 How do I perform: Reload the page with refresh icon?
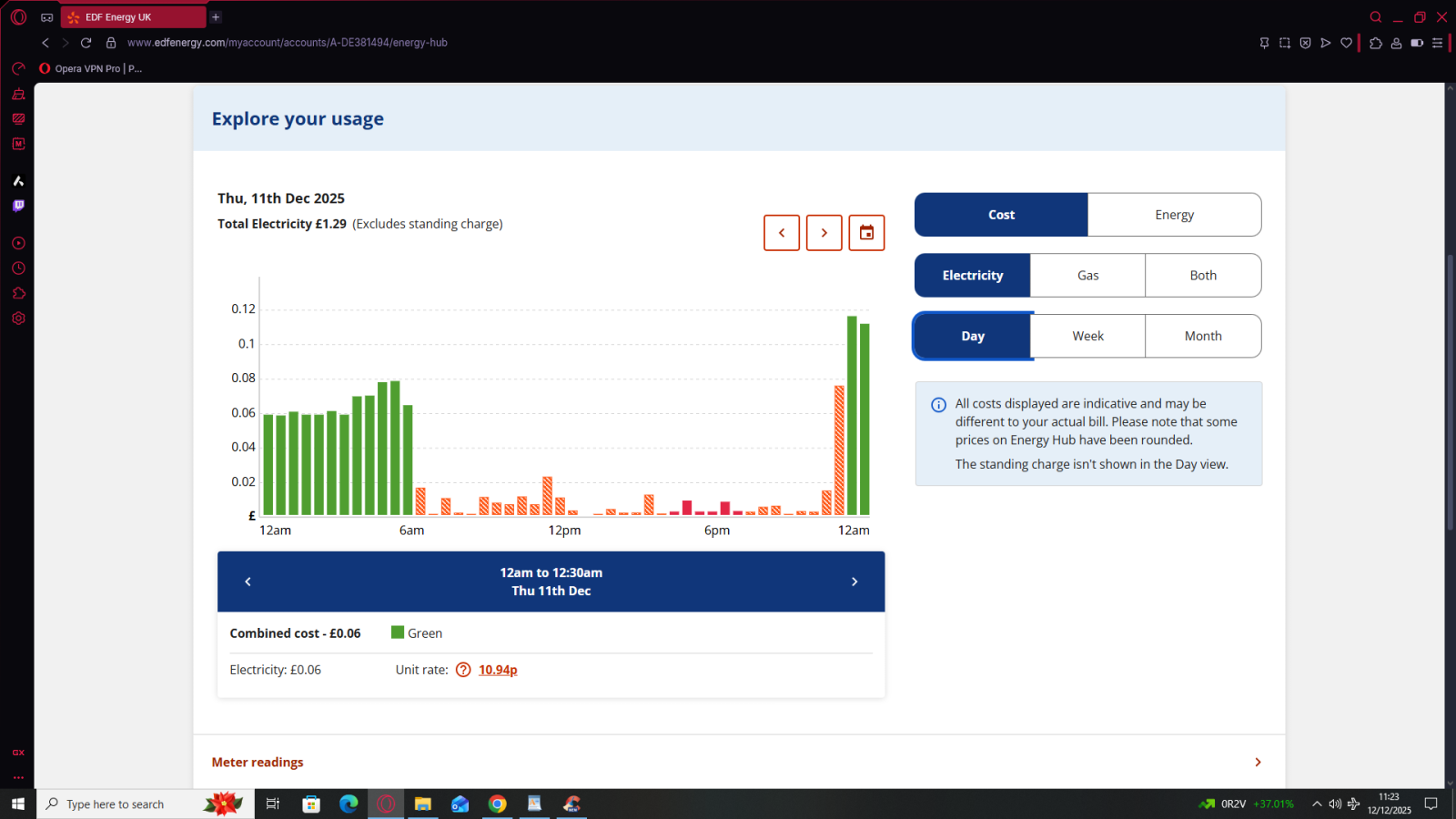pos(86,43)
